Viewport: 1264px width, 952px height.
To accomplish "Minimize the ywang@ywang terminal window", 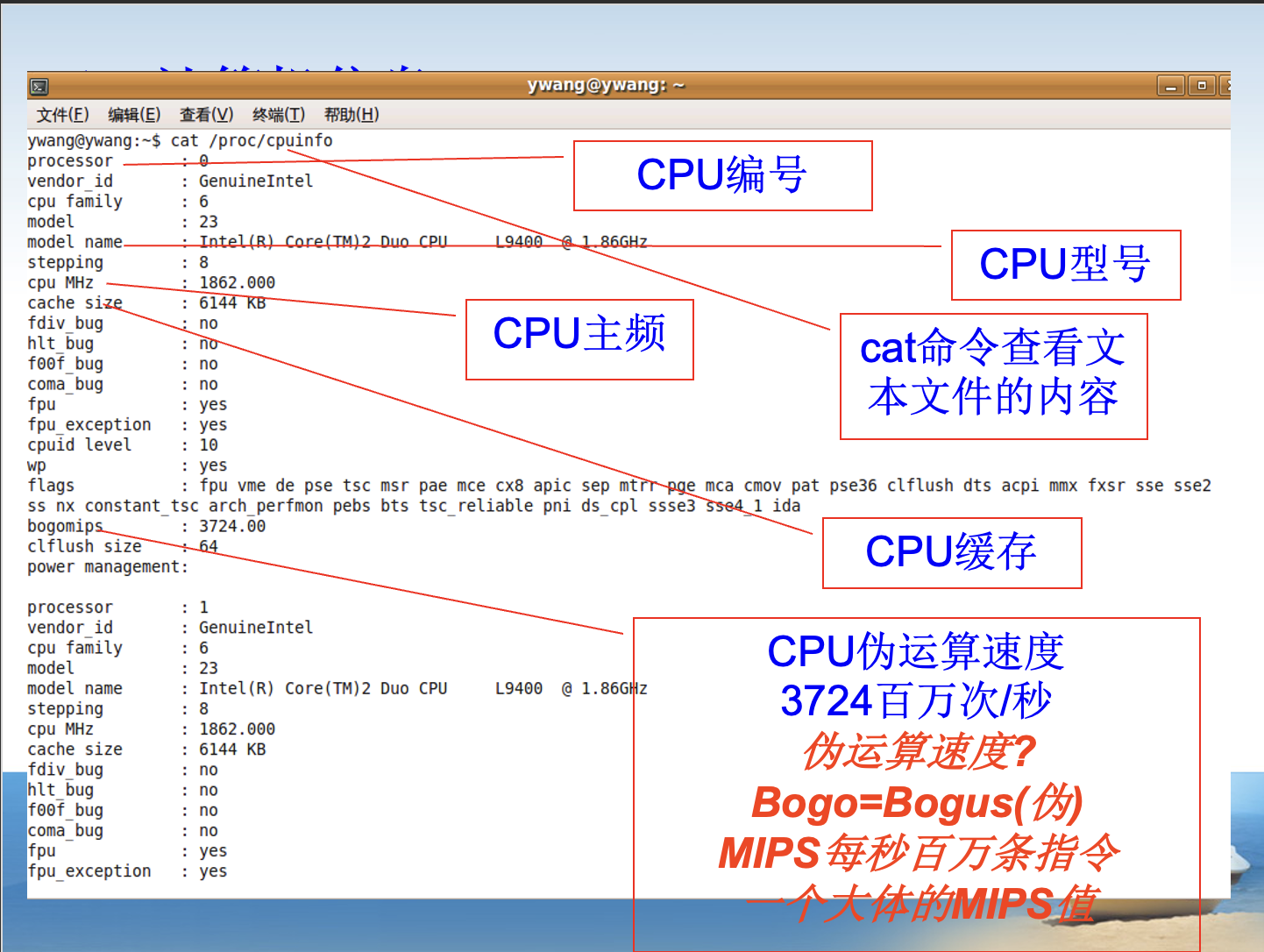I will click(x=1171, y=86).
